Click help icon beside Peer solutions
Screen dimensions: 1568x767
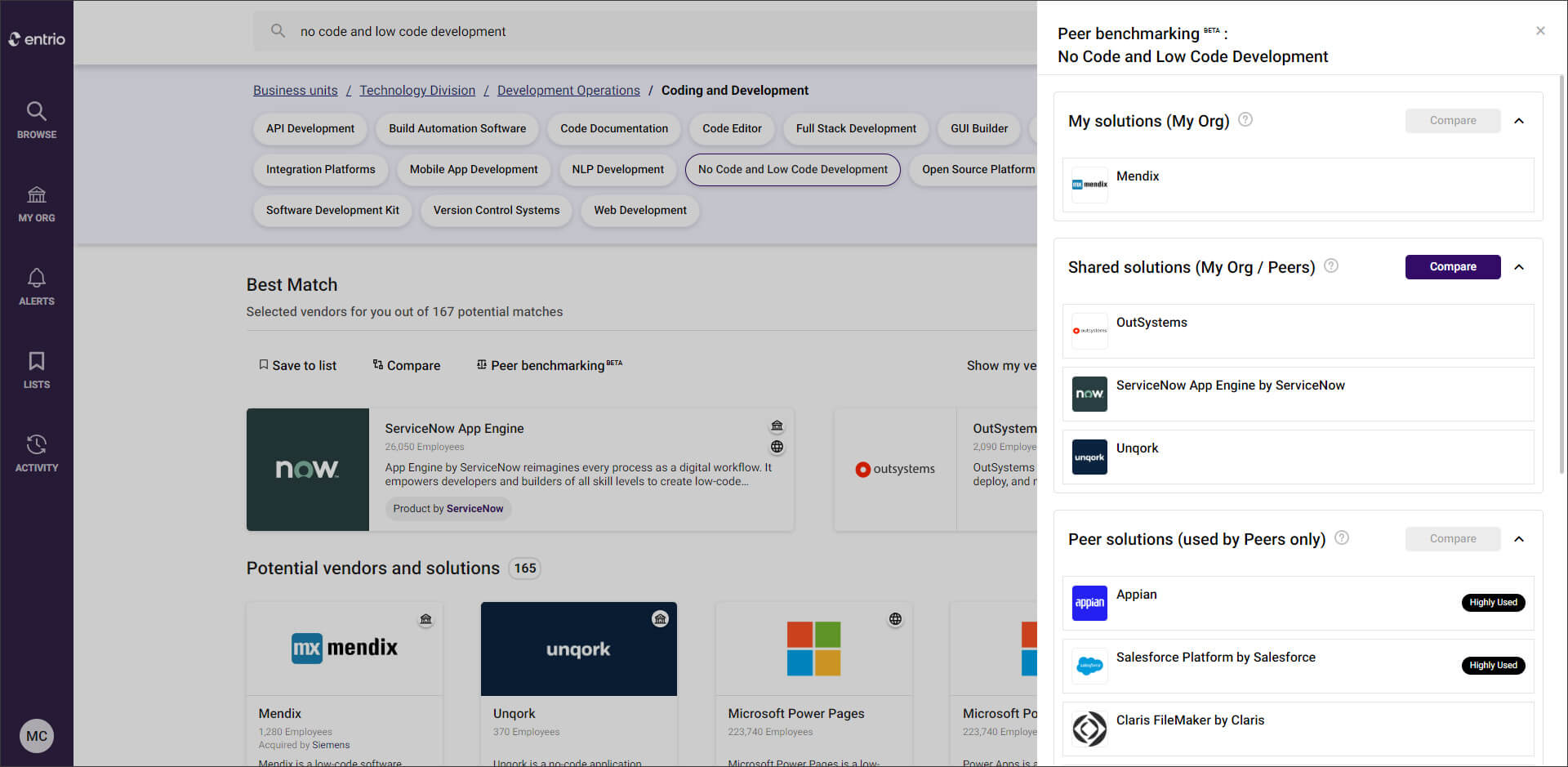[1342, 538]
